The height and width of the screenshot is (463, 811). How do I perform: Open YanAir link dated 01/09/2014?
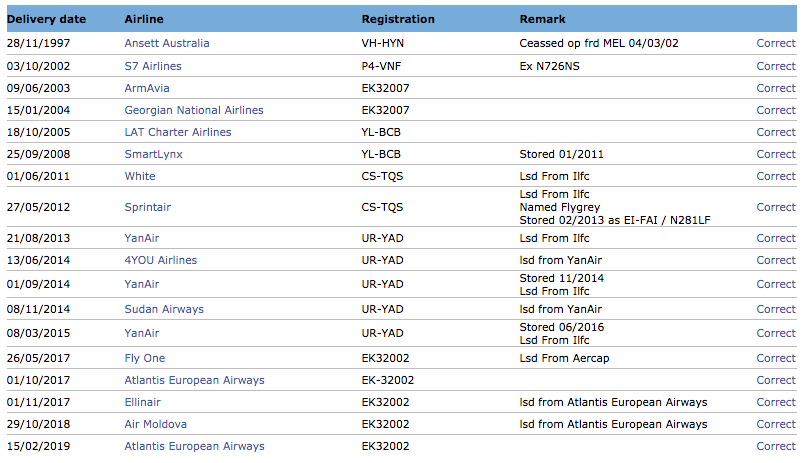pyautogui.click(x=142, y=285)
